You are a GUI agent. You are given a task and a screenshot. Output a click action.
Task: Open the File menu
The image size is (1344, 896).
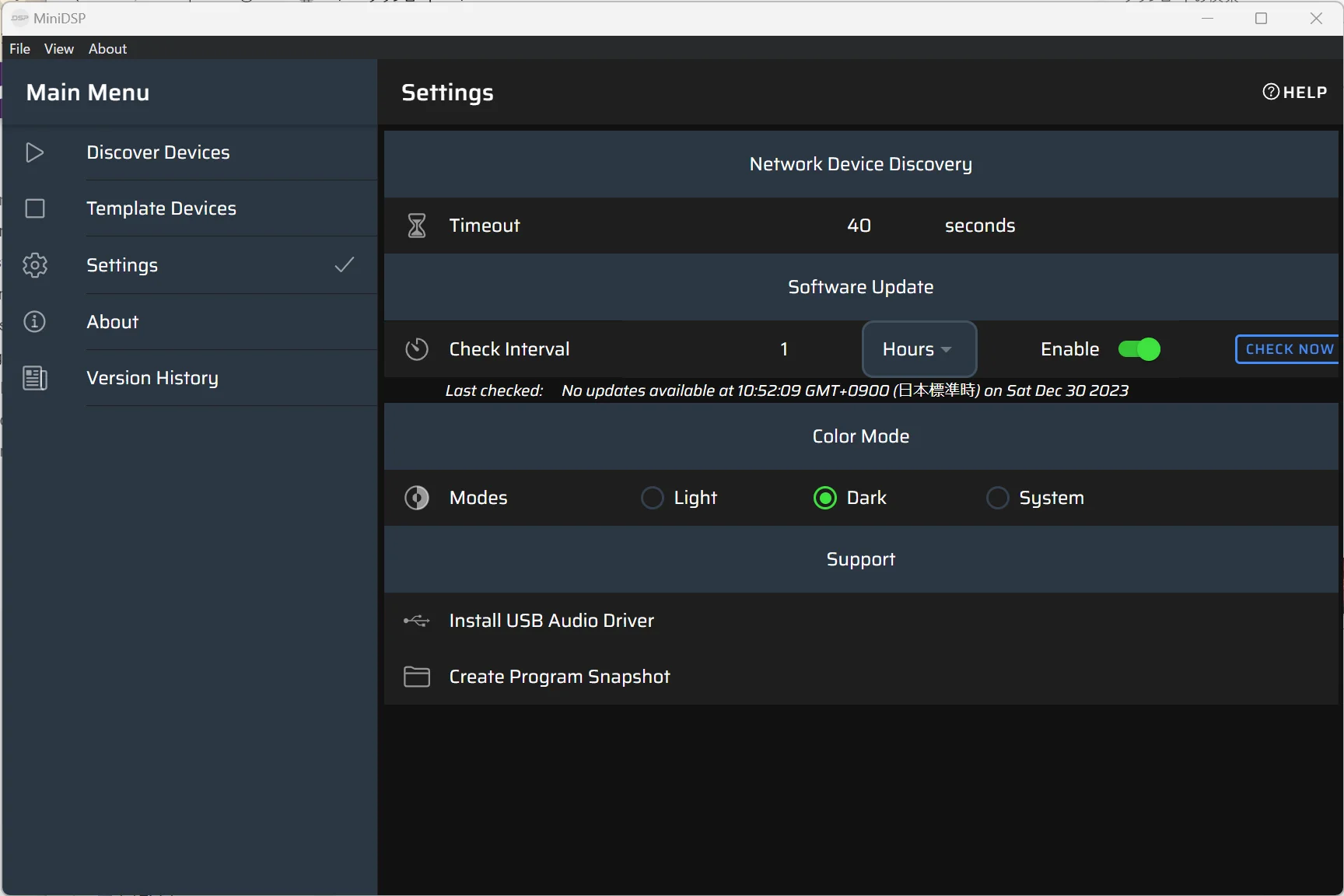pyautogui.click(x=19, y=49)
